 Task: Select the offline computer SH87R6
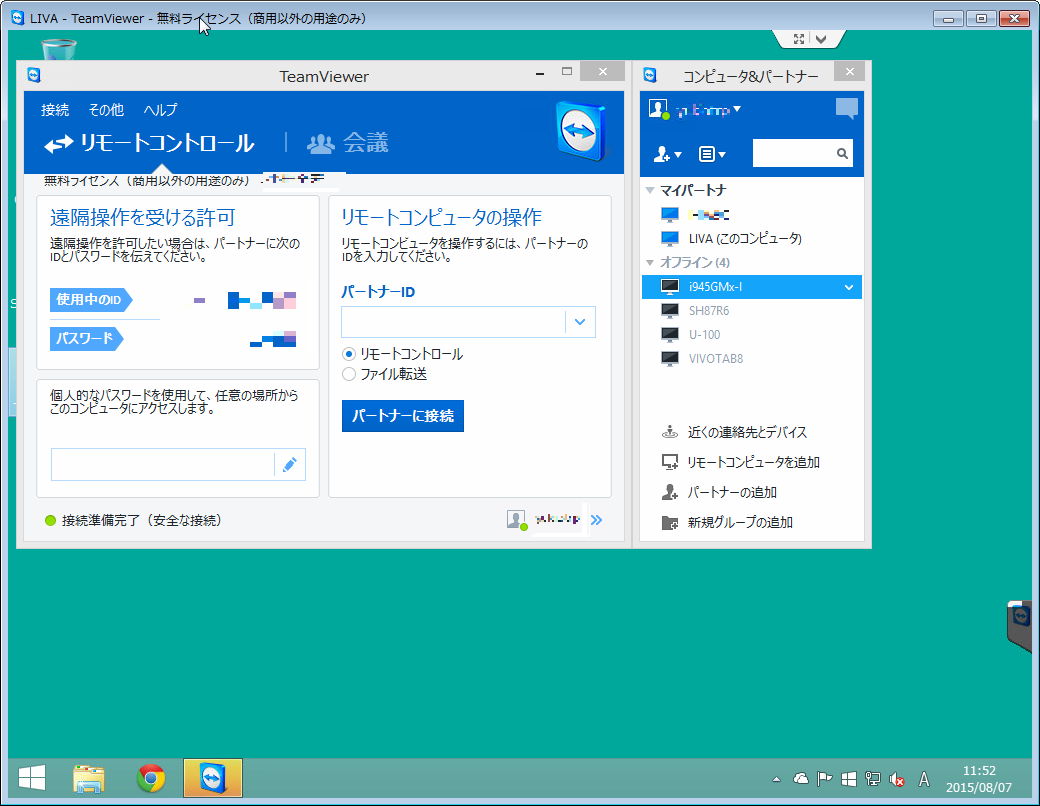click(x=708, y=310)
